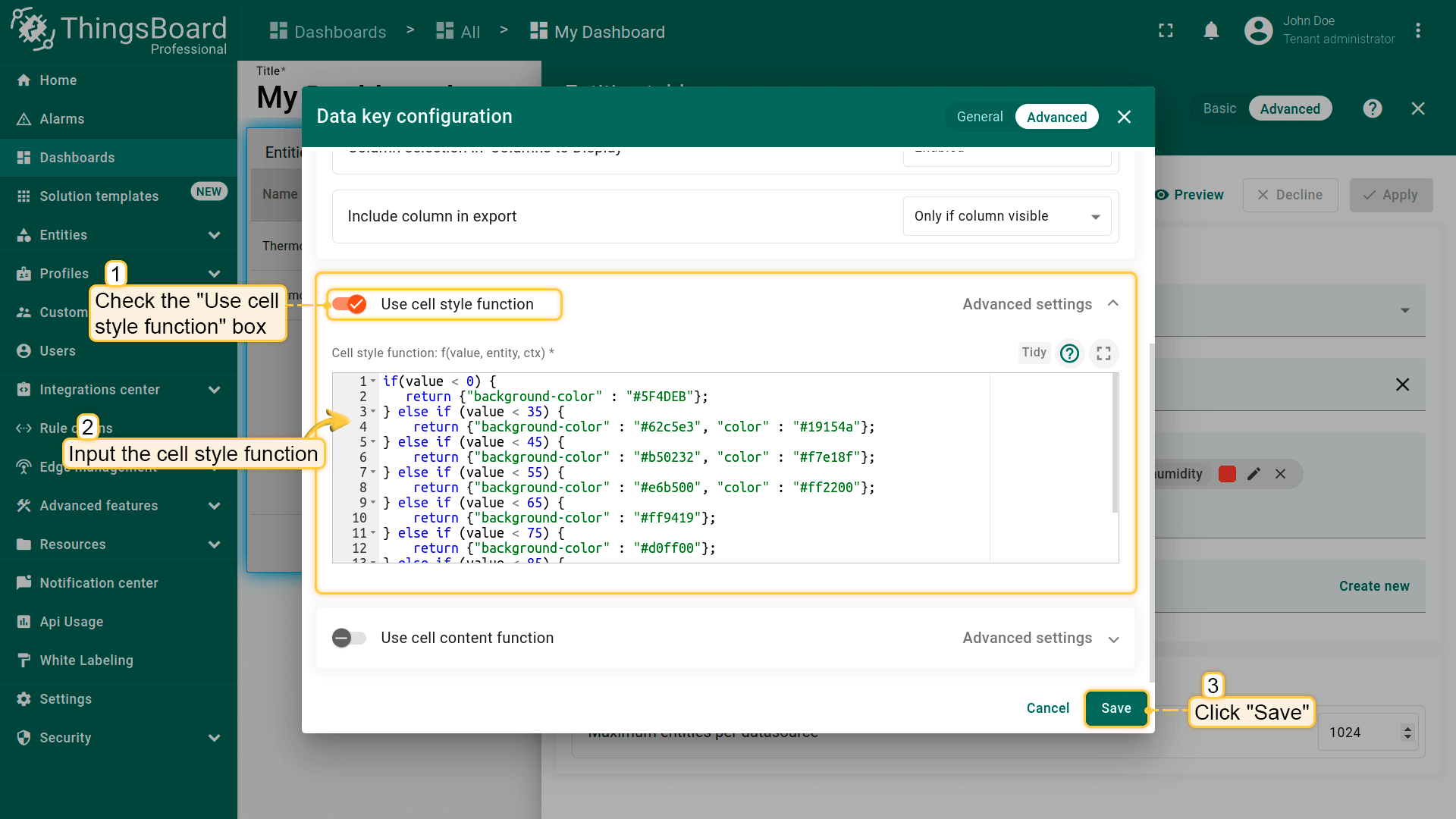Click the pencil edit icon on humidity key

[1254, 474]
